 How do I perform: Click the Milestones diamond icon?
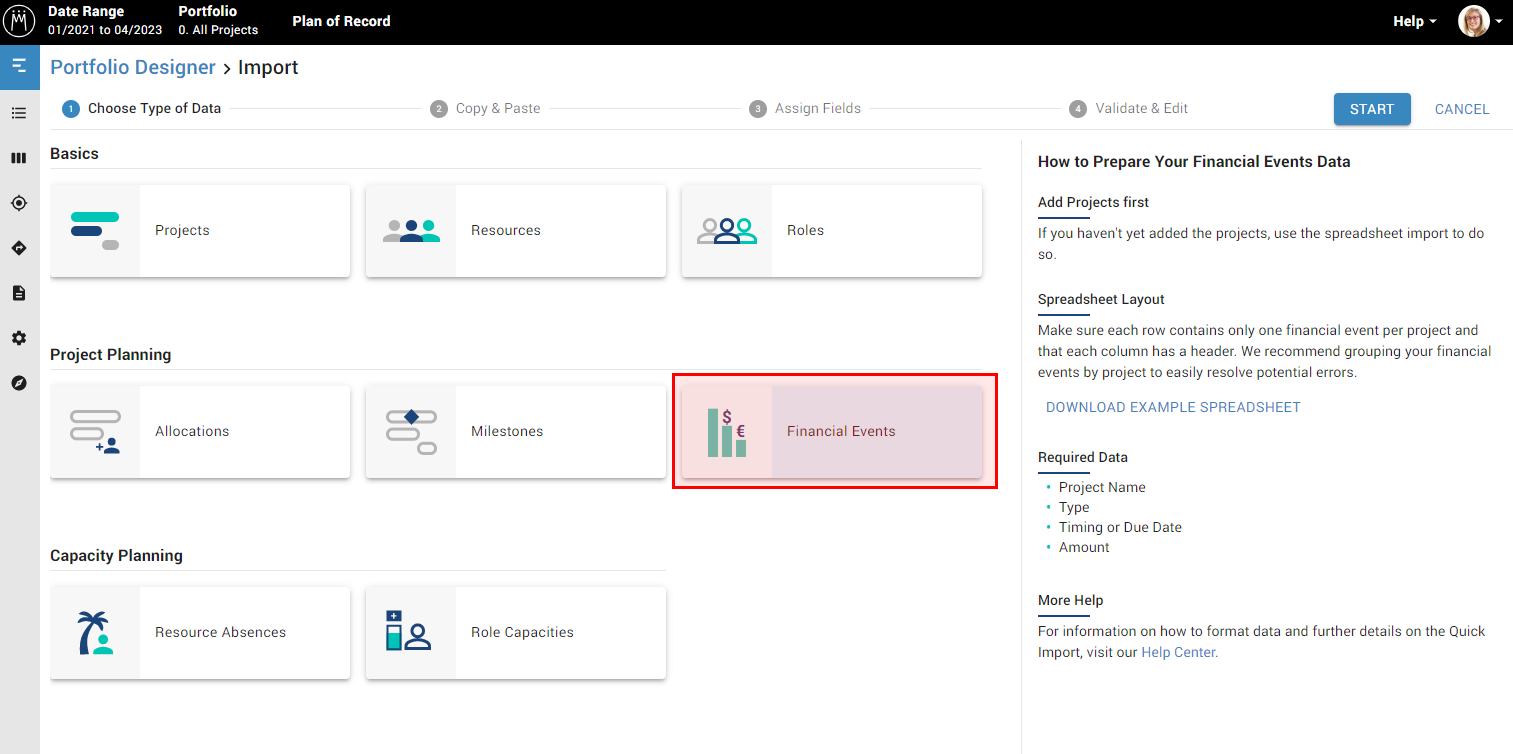point(411,431)
